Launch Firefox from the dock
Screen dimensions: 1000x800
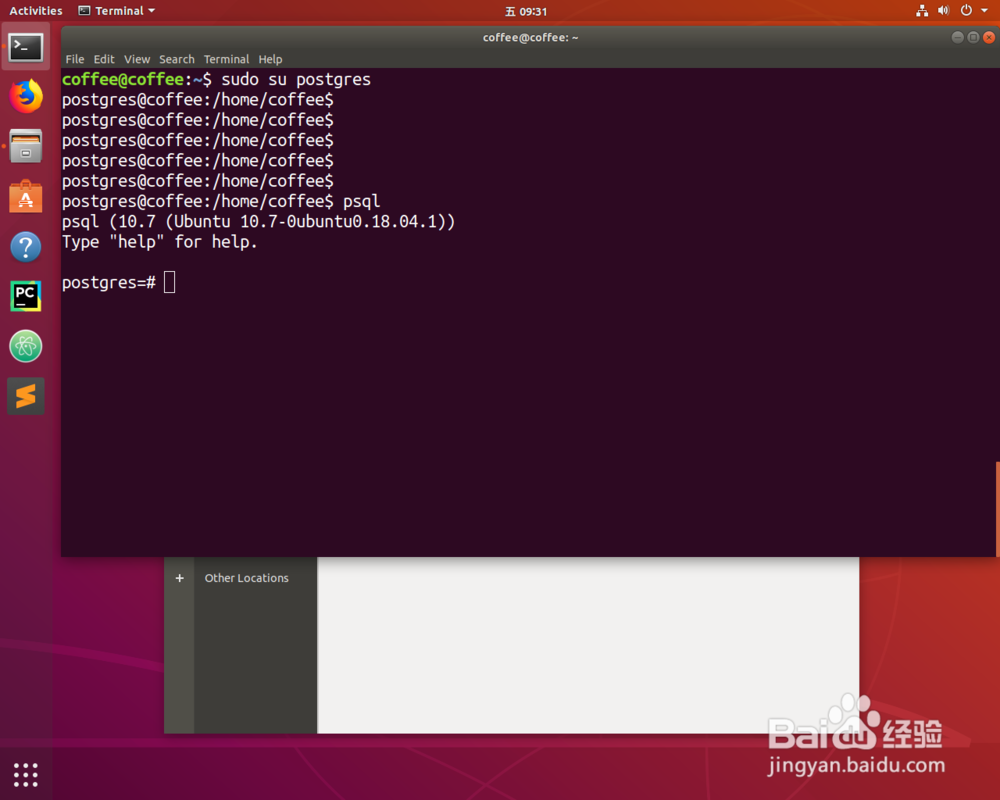point(26,96)
